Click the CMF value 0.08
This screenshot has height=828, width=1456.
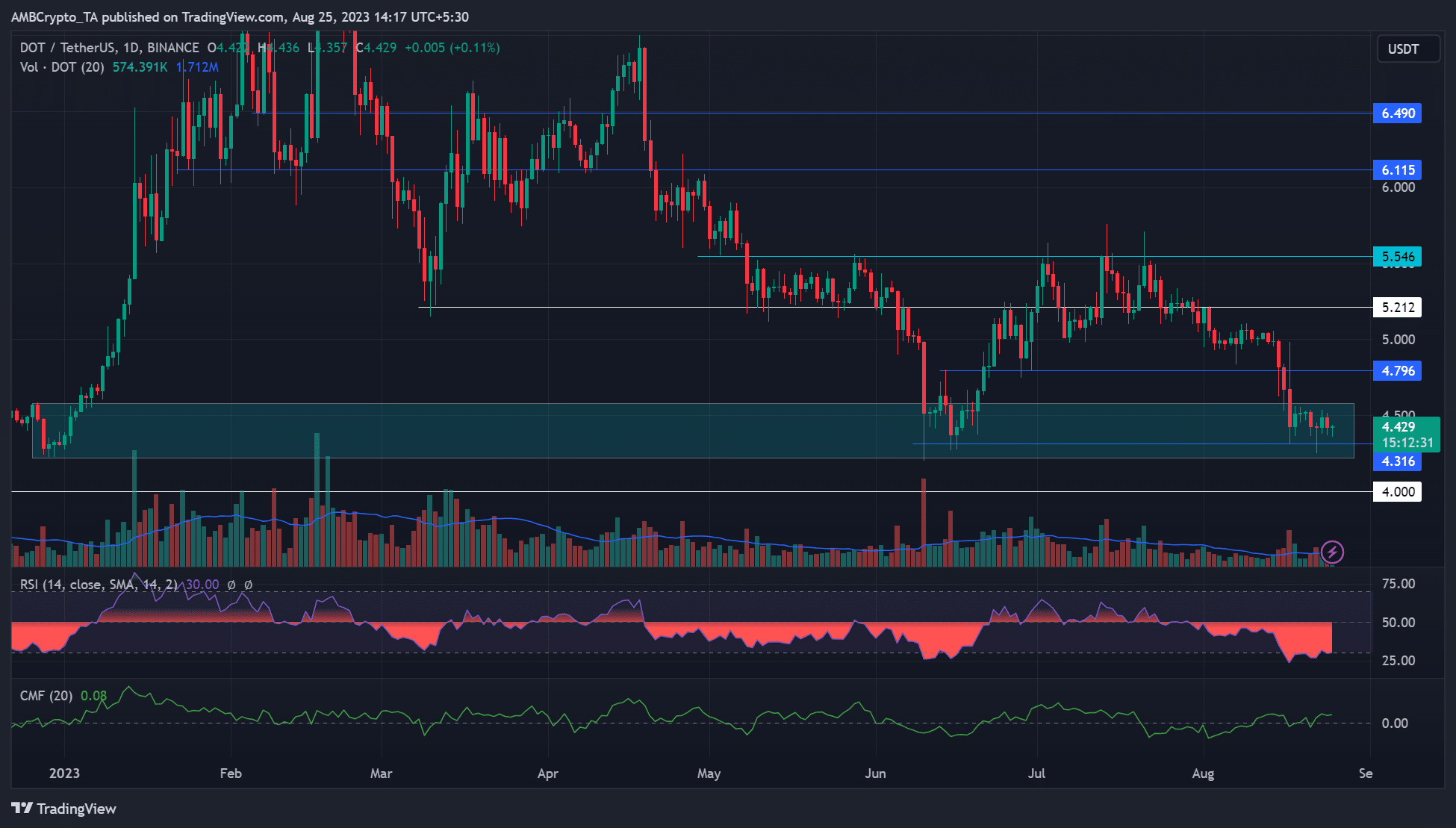[x=93, y=696]
